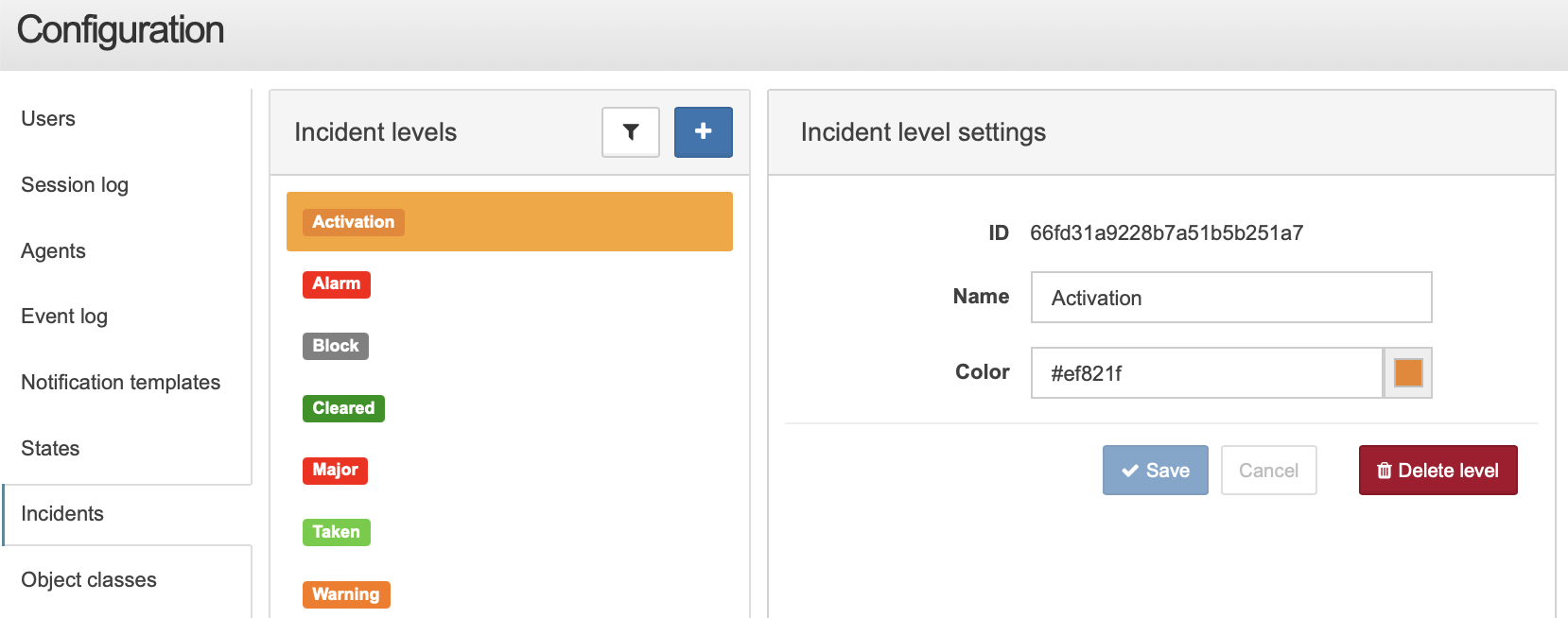Screen dimensions: 1568x618
Task: Select the Alarm incident level badge
Action: 337,283
